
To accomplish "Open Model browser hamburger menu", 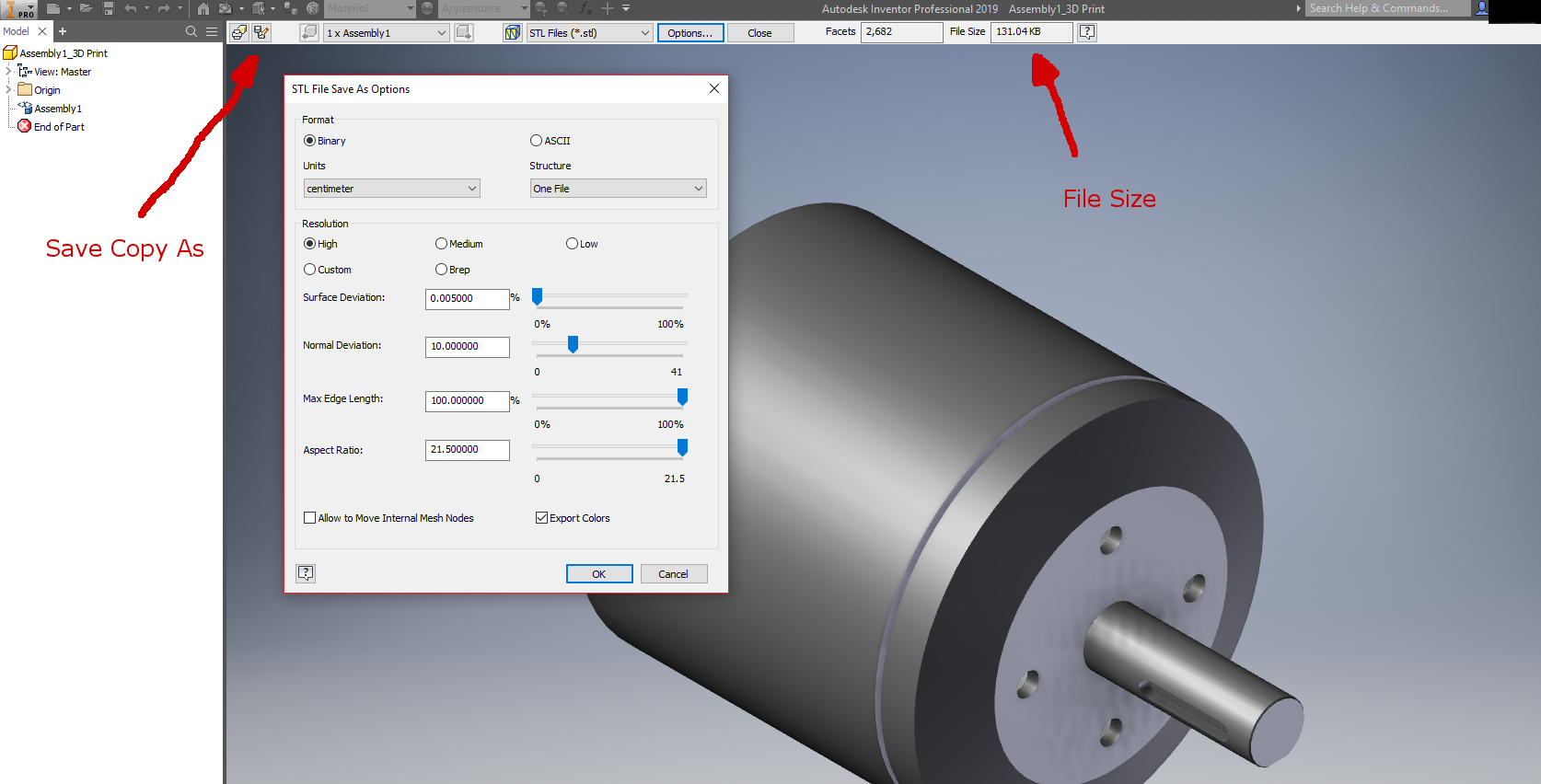I will 212,31.
